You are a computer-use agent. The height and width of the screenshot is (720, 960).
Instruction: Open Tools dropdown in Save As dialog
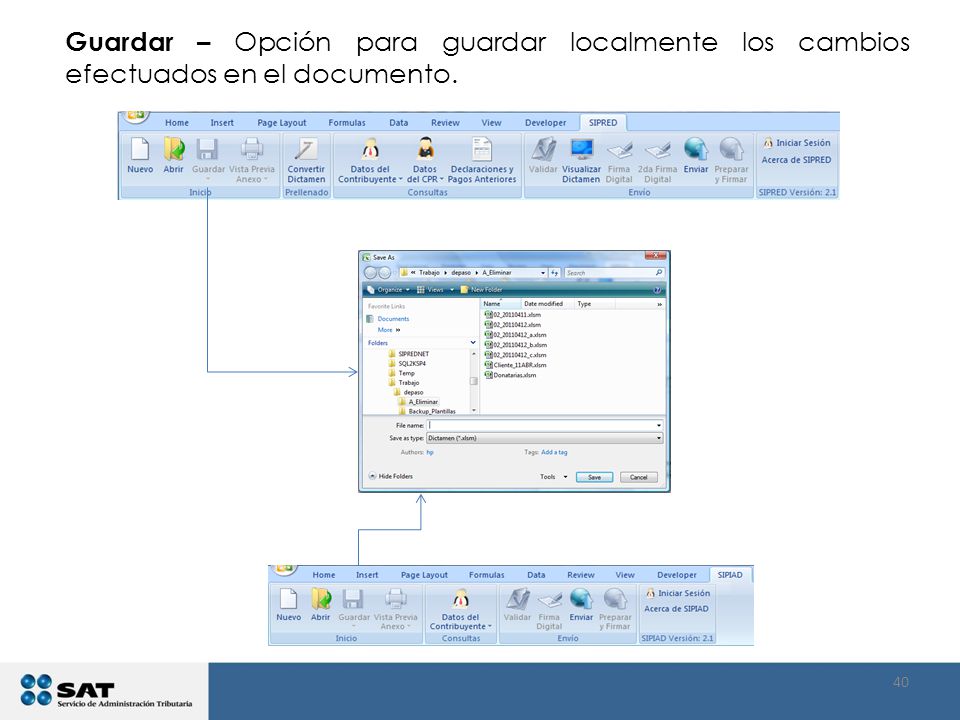[553, 477]
